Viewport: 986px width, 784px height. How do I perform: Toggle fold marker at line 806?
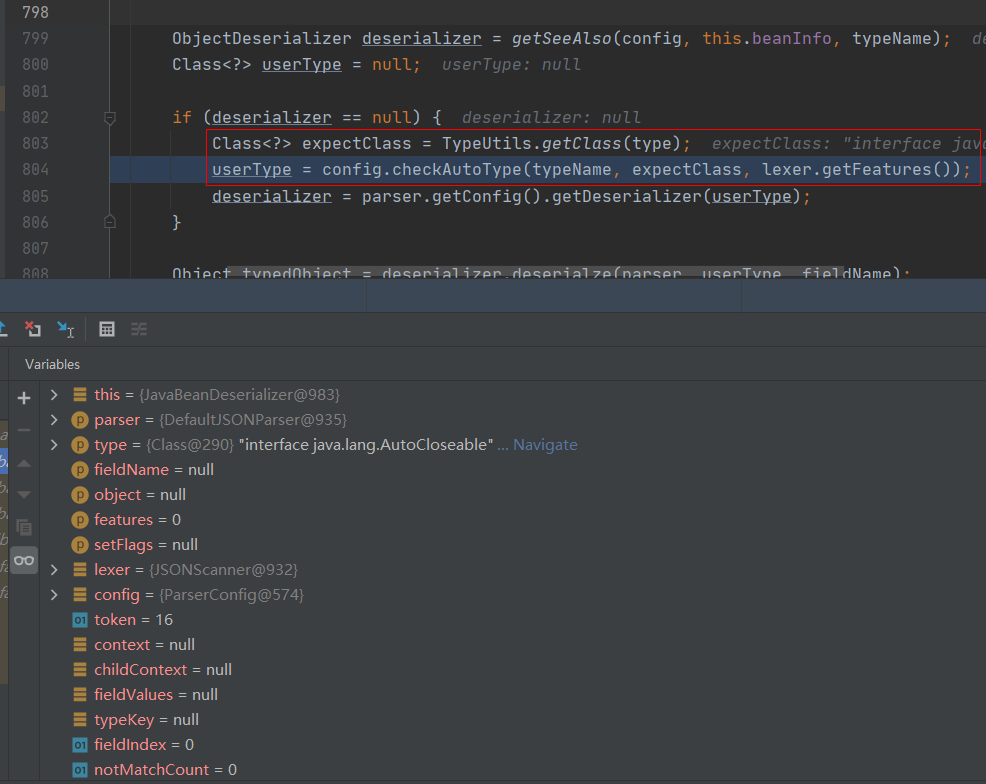pos(110,221)
